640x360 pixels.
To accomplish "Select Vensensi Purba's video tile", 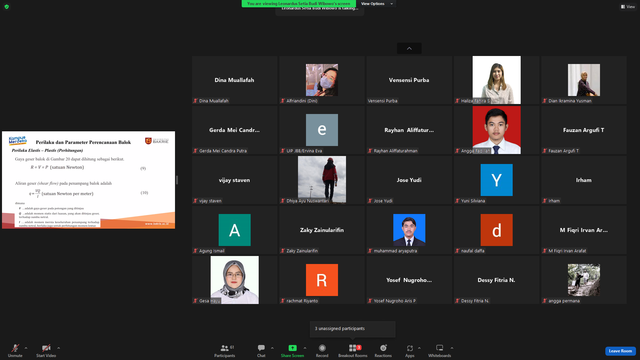I will click(x=409, y=80).
